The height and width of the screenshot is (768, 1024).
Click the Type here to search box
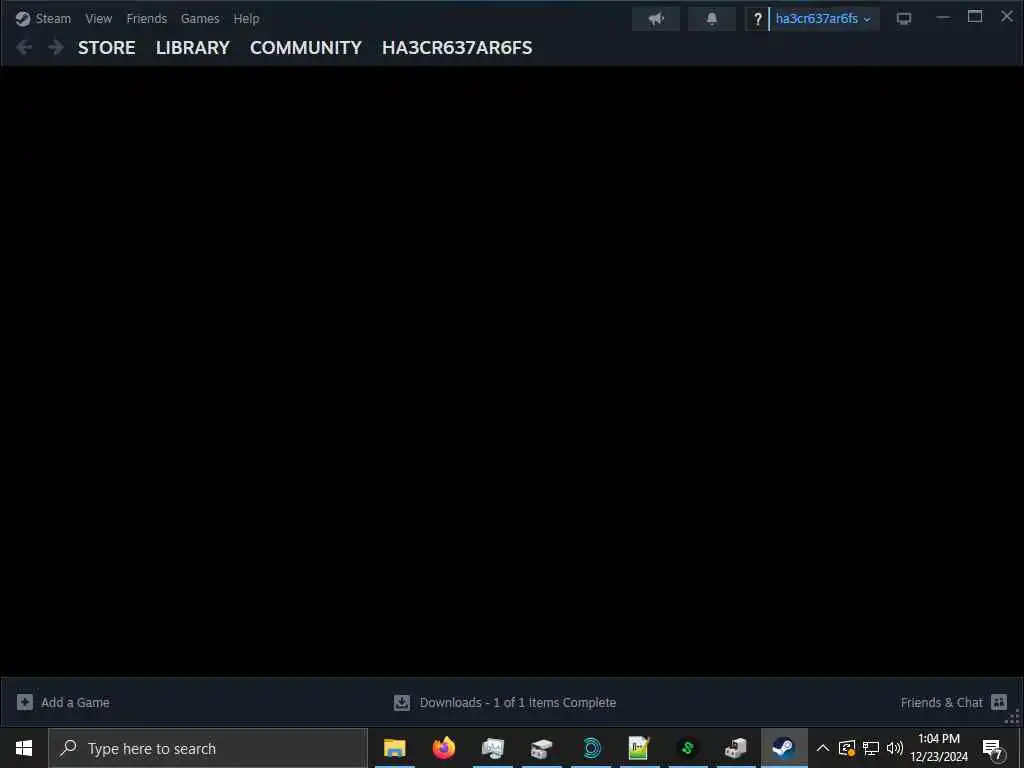(x=208, y=748)
